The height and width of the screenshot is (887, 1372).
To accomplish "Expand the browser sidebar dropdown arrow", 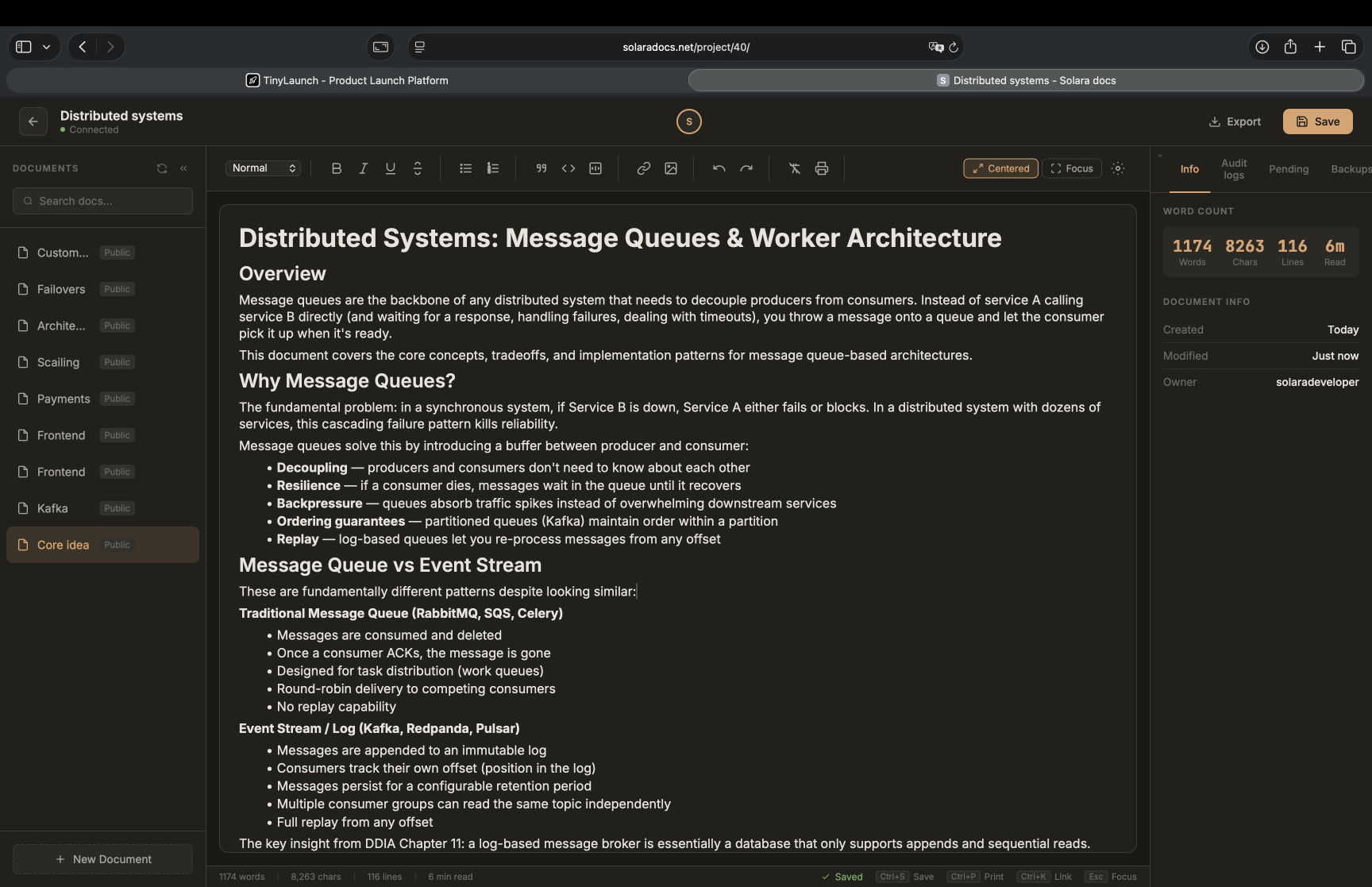I will pyautogui.click(x=47, y=47).
